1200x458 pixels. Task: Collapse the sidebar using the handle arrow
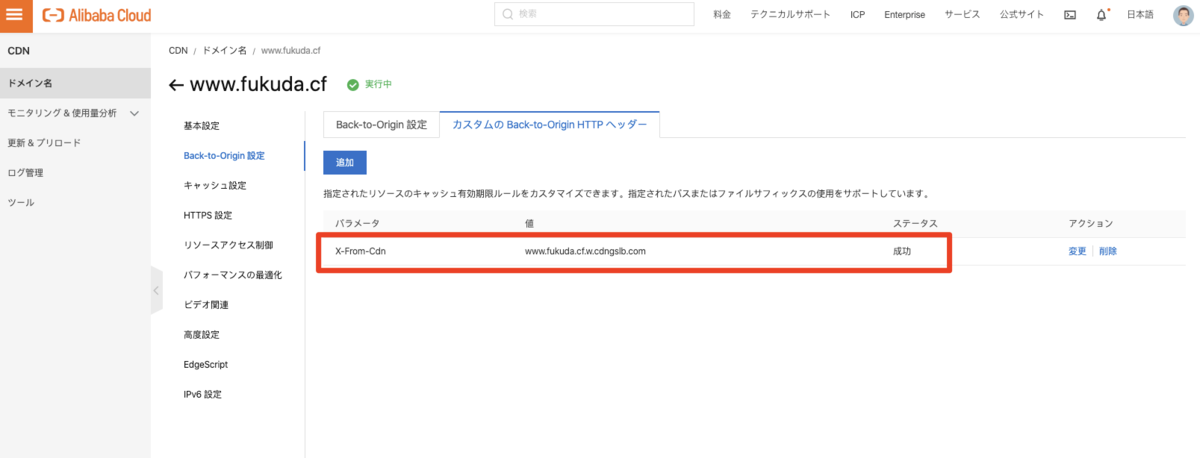(x=156, y=290)
